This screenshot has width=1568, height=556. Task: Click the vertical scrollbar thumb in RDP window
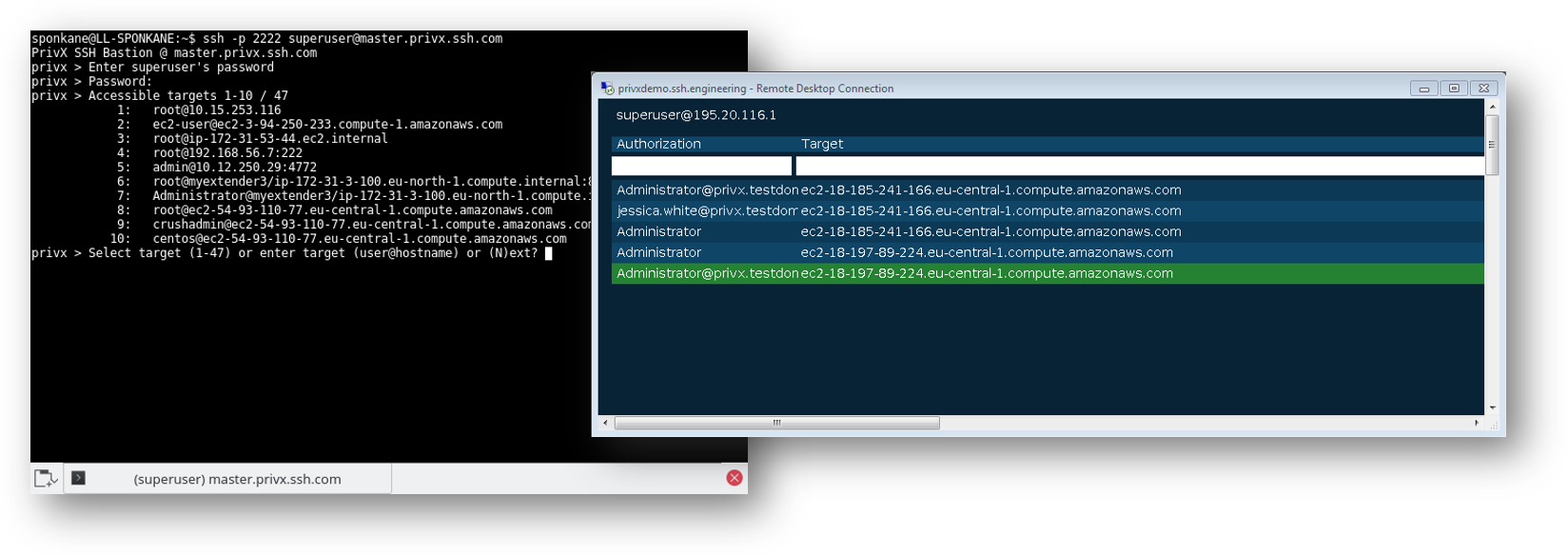[x=1492, y=145]
